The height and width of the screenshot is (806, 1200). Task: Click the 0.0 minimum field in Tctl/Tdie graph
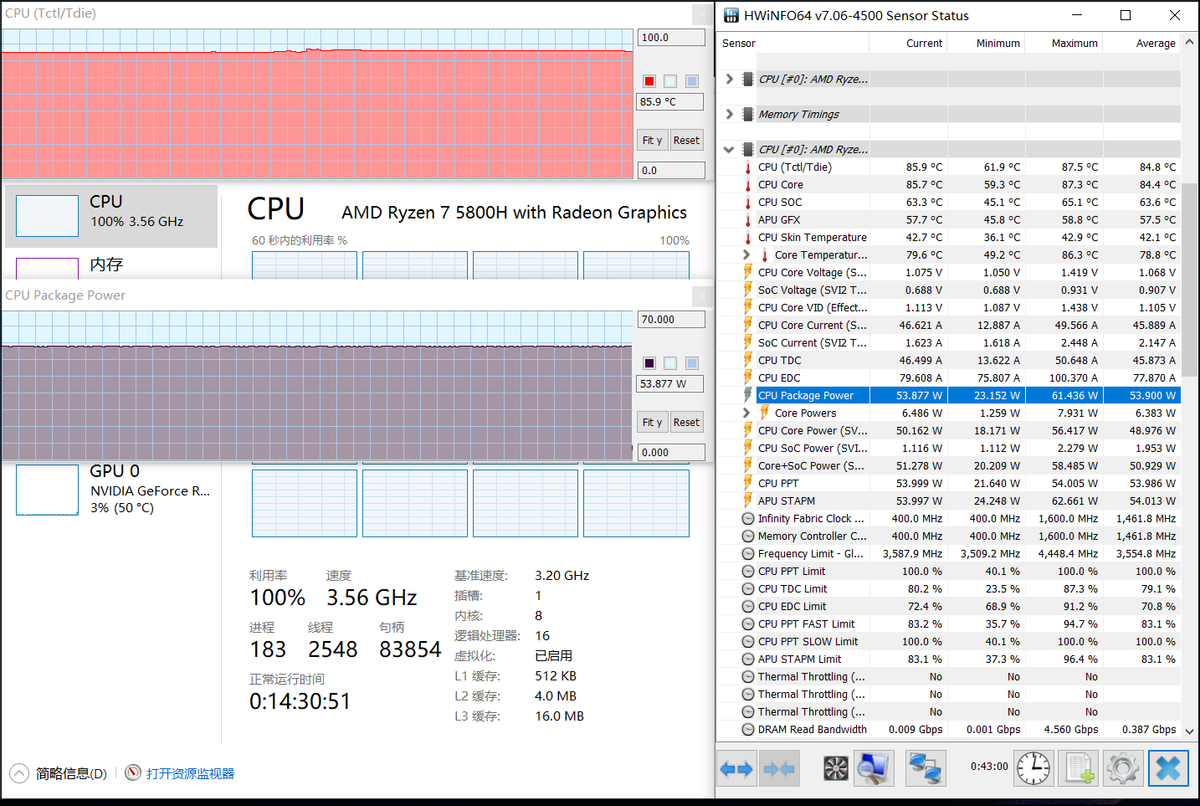click(x=670, y=170)
